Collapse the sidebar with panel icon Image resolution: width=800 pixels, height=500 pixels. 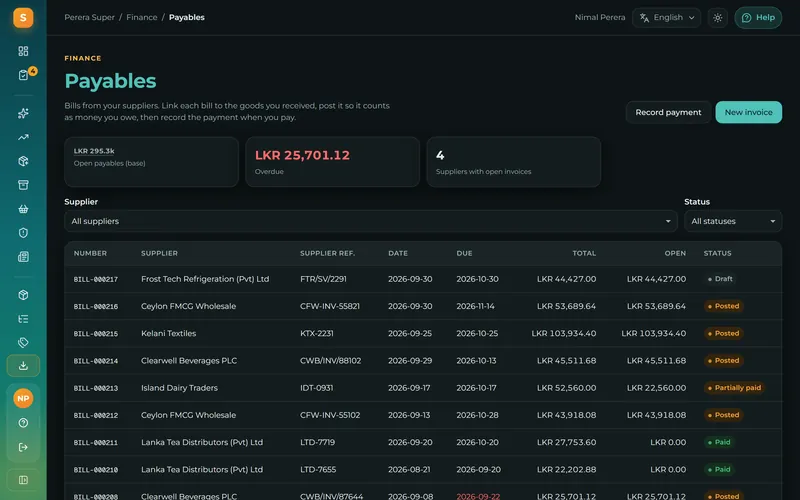pyautogui.click(x=23, y=480)
